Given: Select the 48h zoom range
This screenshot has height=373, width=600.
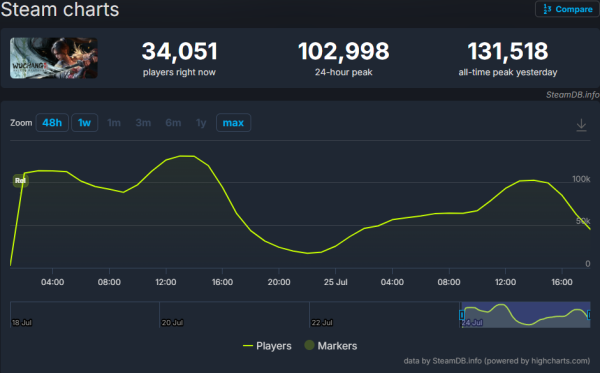Looking at the screenshot, I should pyautogui.click(x=52, y=123).
